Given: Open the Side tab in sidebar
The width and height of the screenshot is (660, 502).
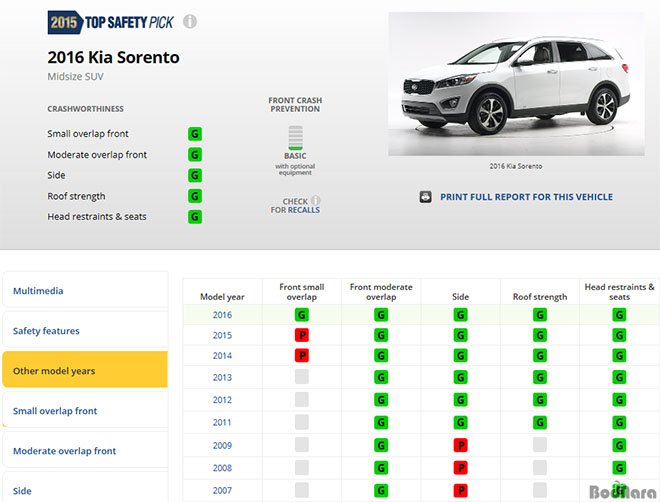Looking at the screenshot, I should (85, 488).
